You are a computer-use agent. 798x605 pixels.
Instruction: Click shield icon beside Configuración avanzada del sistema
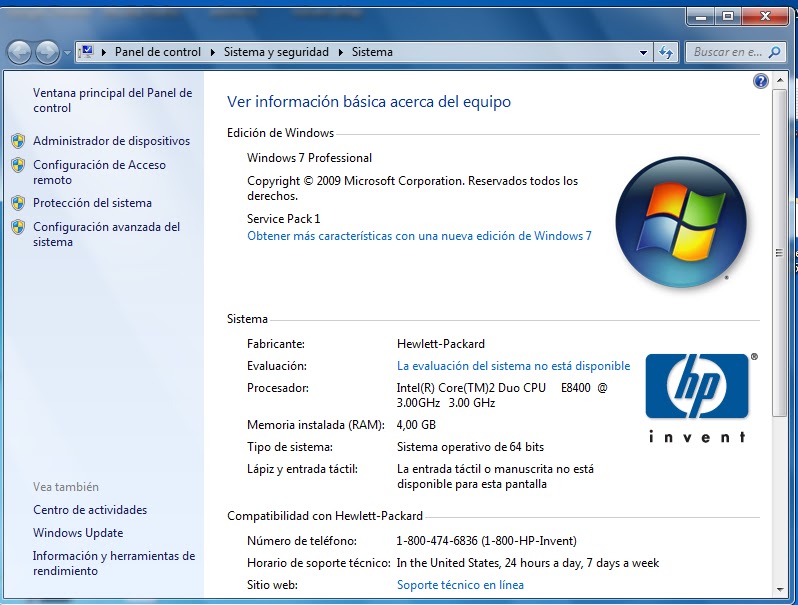coord(18,227)
